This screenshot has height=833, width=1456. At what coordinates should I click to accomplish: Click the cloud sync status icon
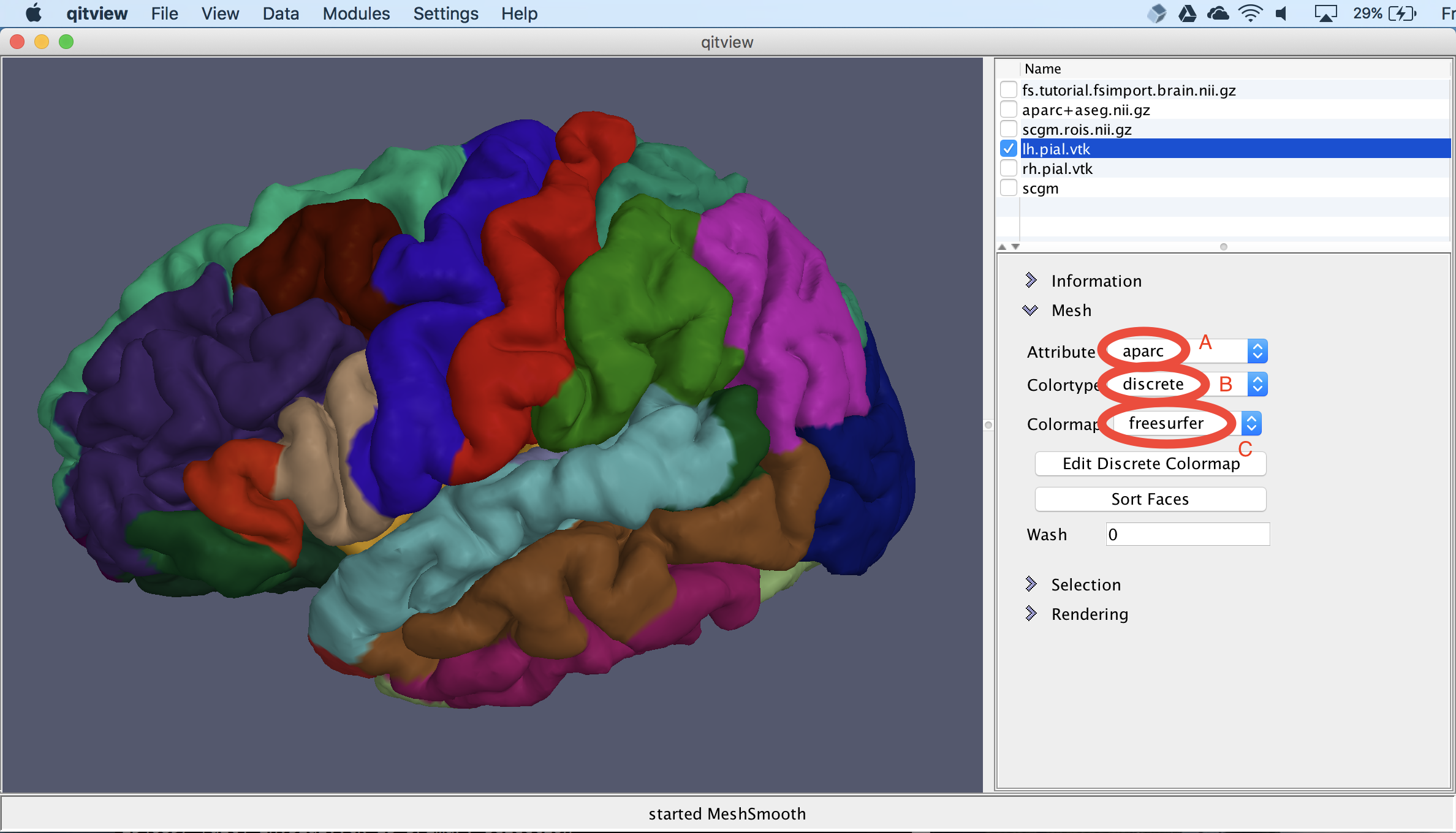[1218, 13]
